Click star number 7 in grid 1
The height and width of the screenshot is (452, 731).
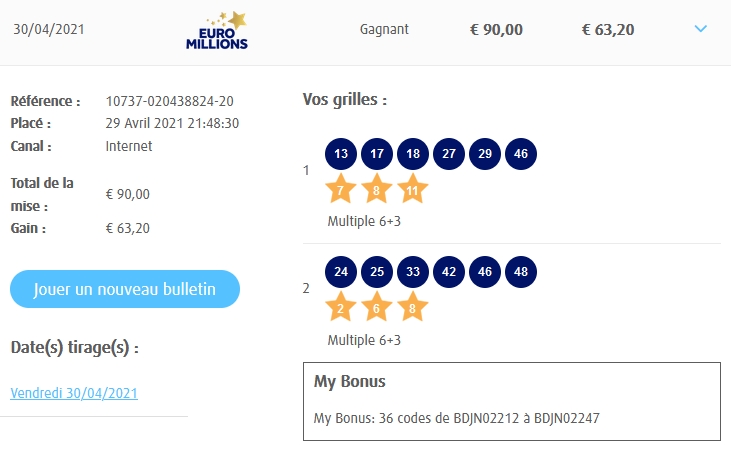point(341,189)
